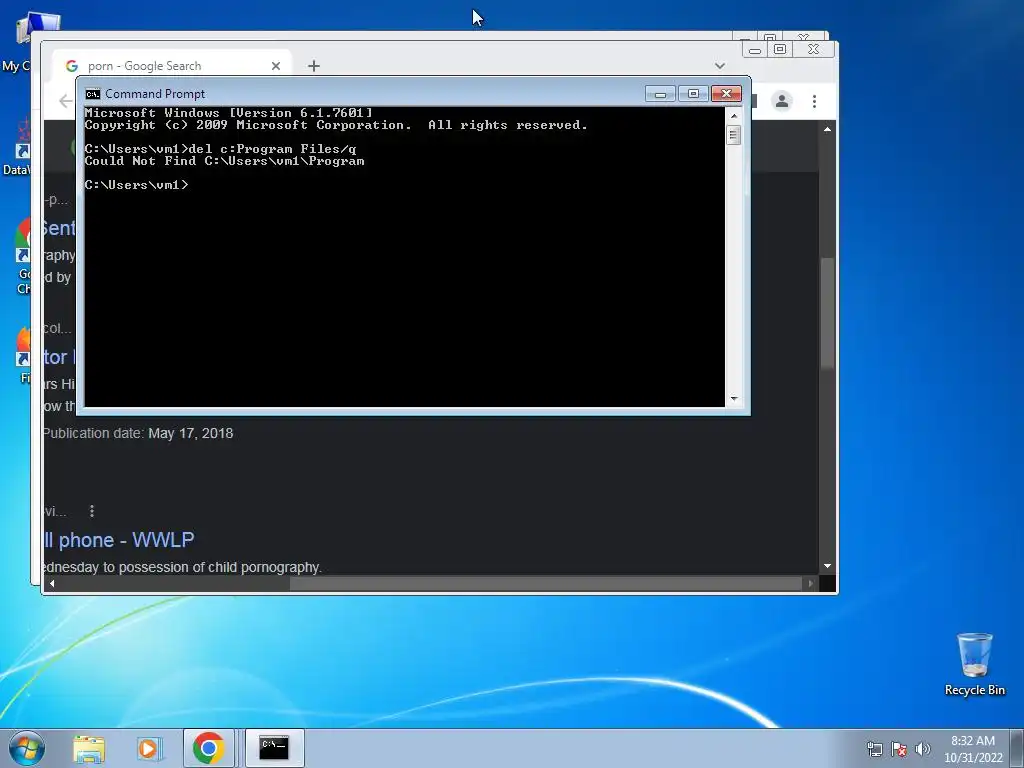The width and height of the screenshot is (1024, 768).
Task: Click the 'Publication date: May 17, 2018' text
Action: (138, 434)
